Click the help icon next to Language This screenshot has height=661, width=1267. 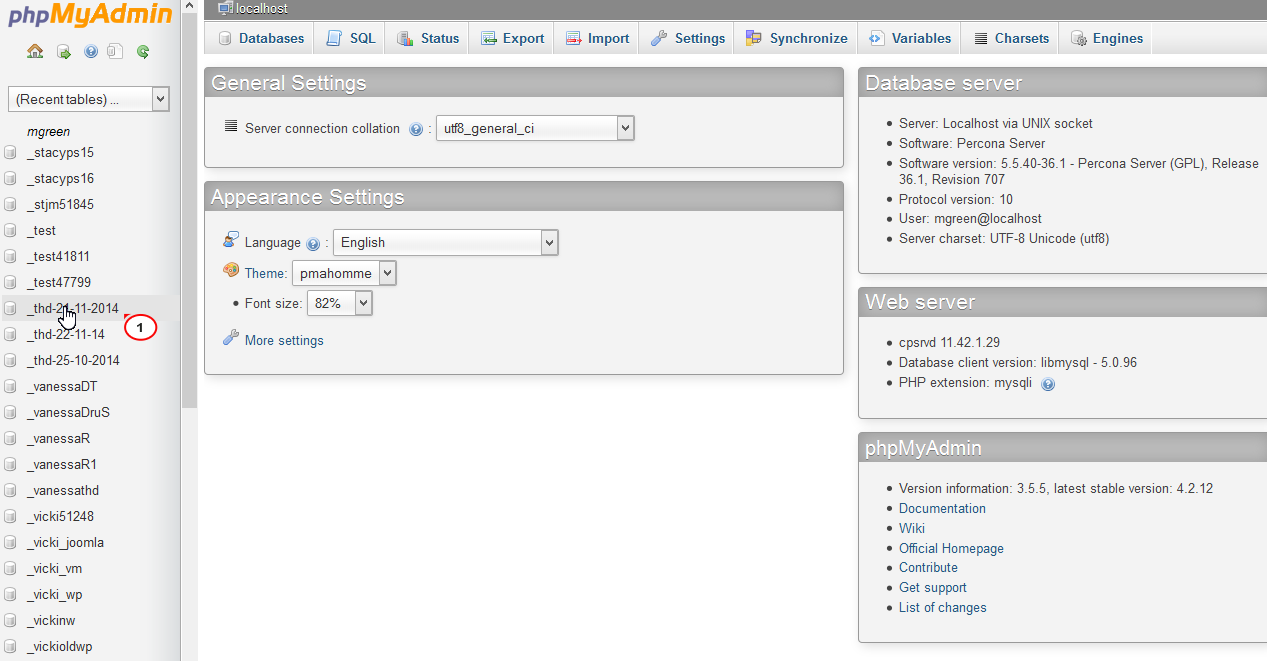click(x=313, y=243)
